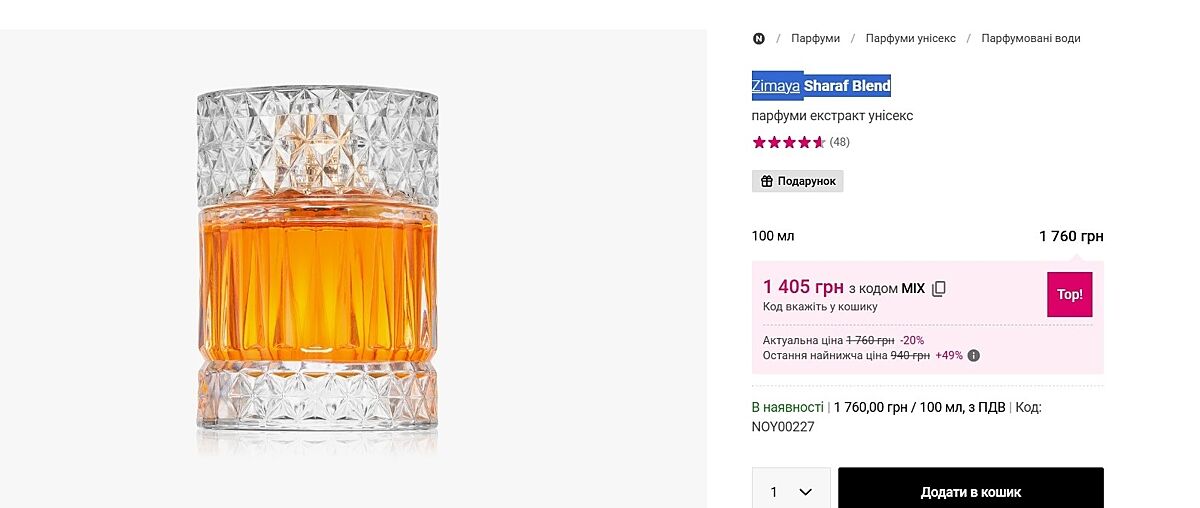This screenshot has width=1200, height=508.
Task: Click the gift icon on Подарунок badge
Action: pos(767,181)
